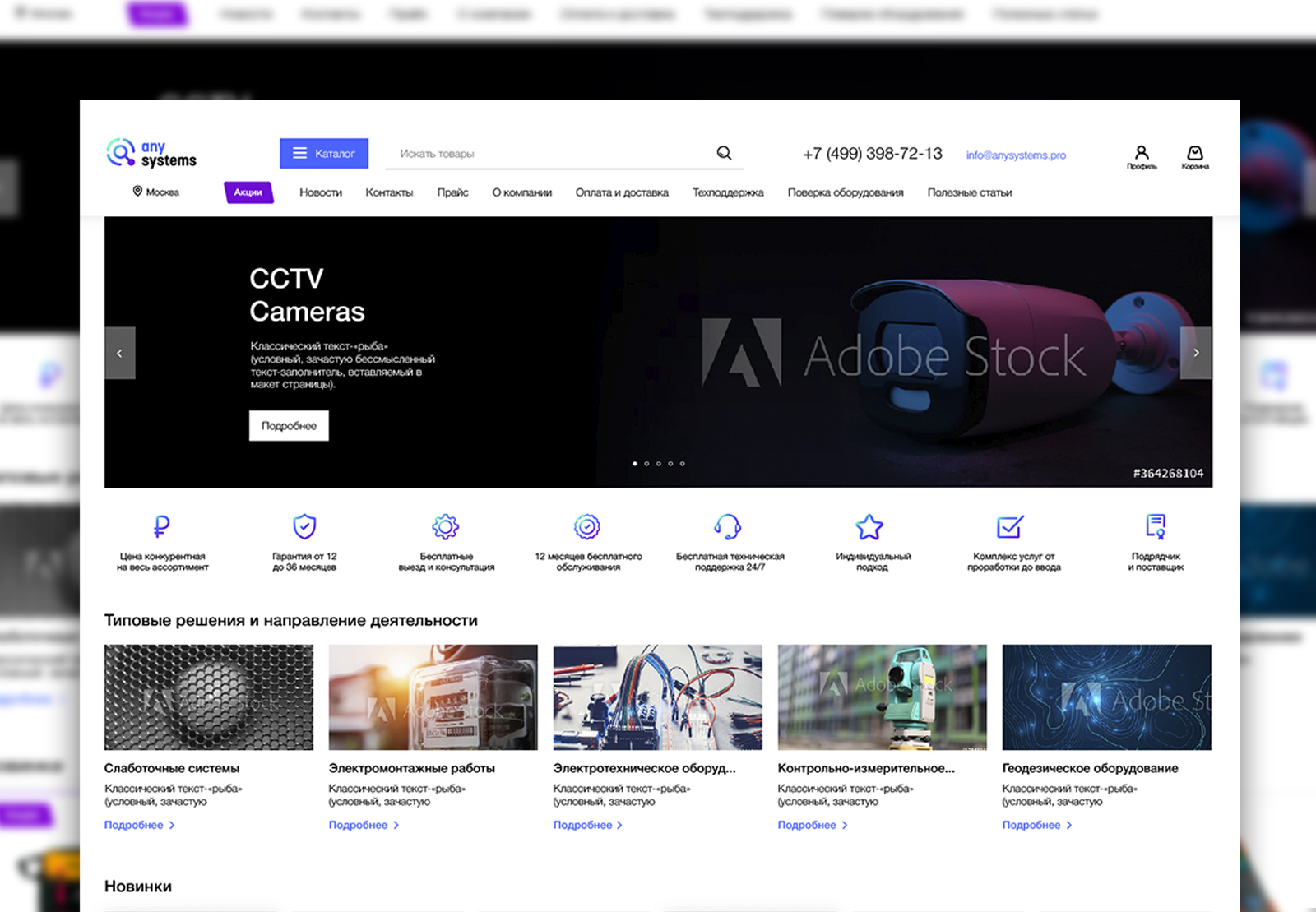Open the Профиль user icon
The width and height of the screenshot is (1316, 912).
point(1142,156)
